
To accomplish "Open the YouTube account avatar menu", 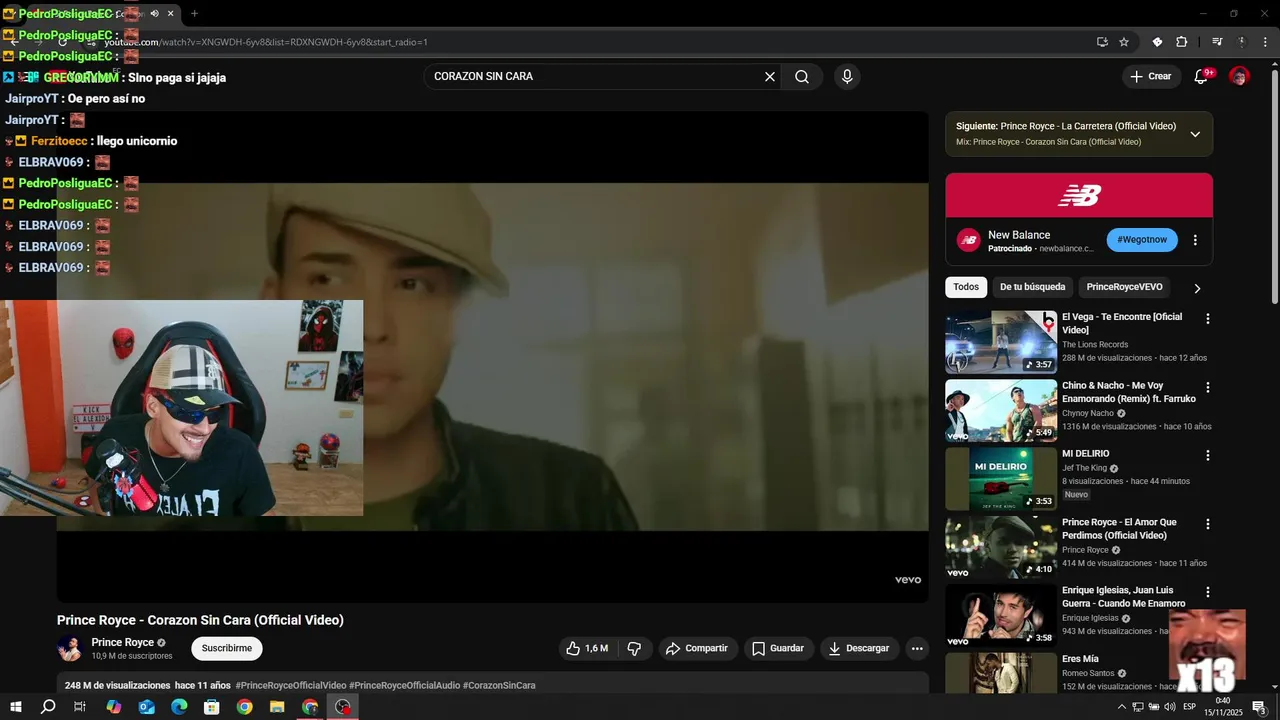I will coord(1239,76).
